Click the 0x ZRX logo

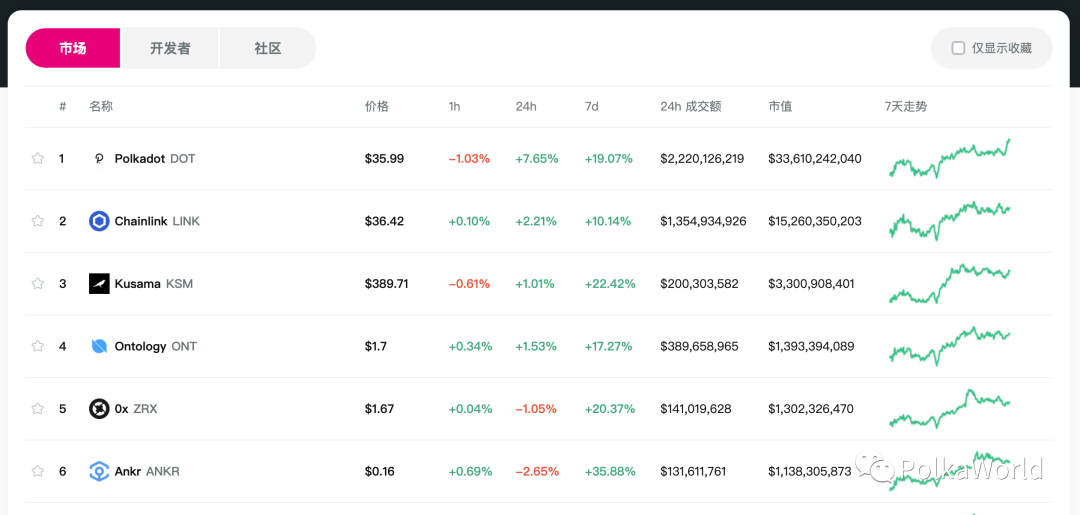99,409
